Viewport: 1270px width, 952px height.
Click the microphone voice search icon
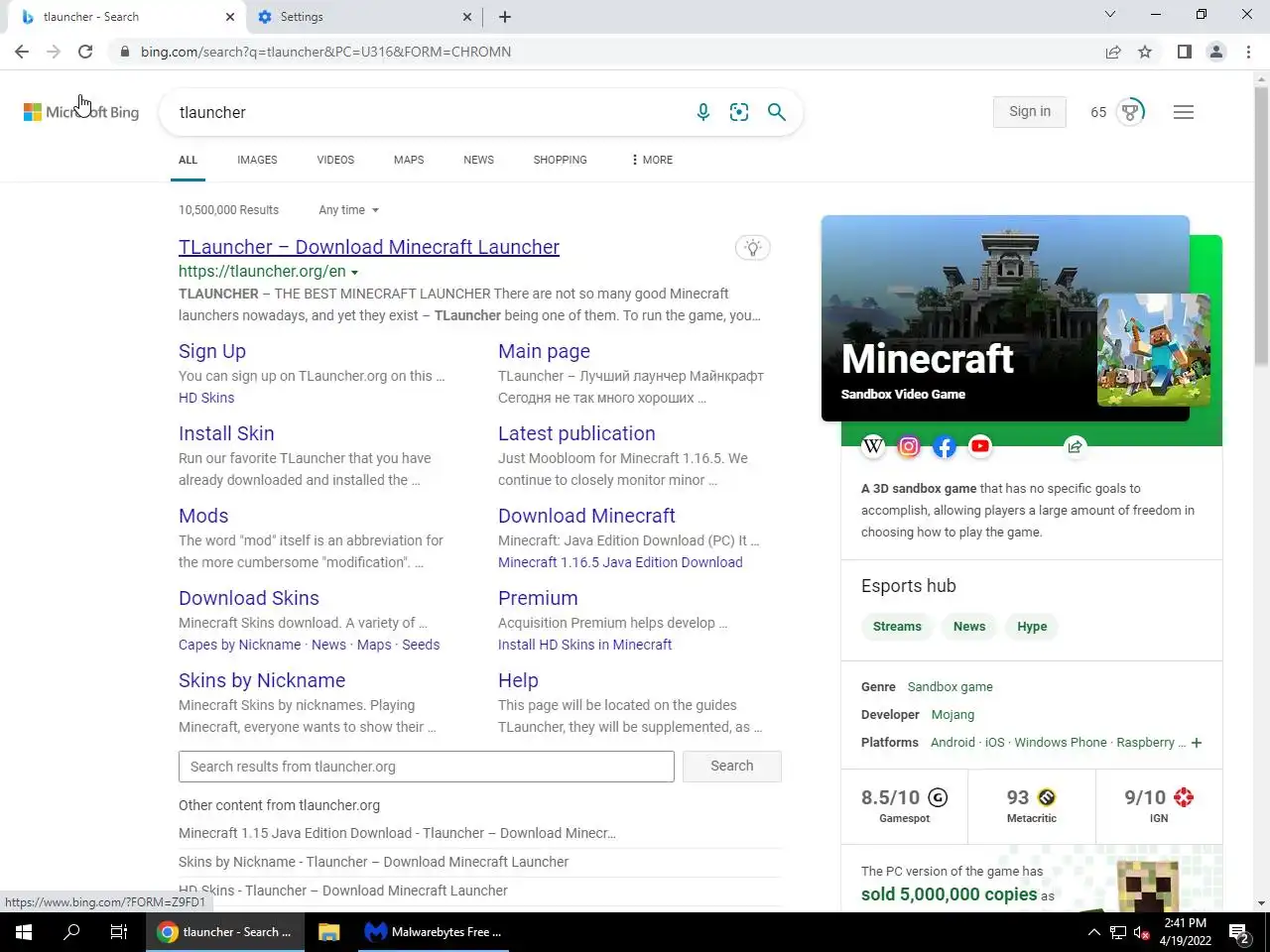[x=703, y=112]
